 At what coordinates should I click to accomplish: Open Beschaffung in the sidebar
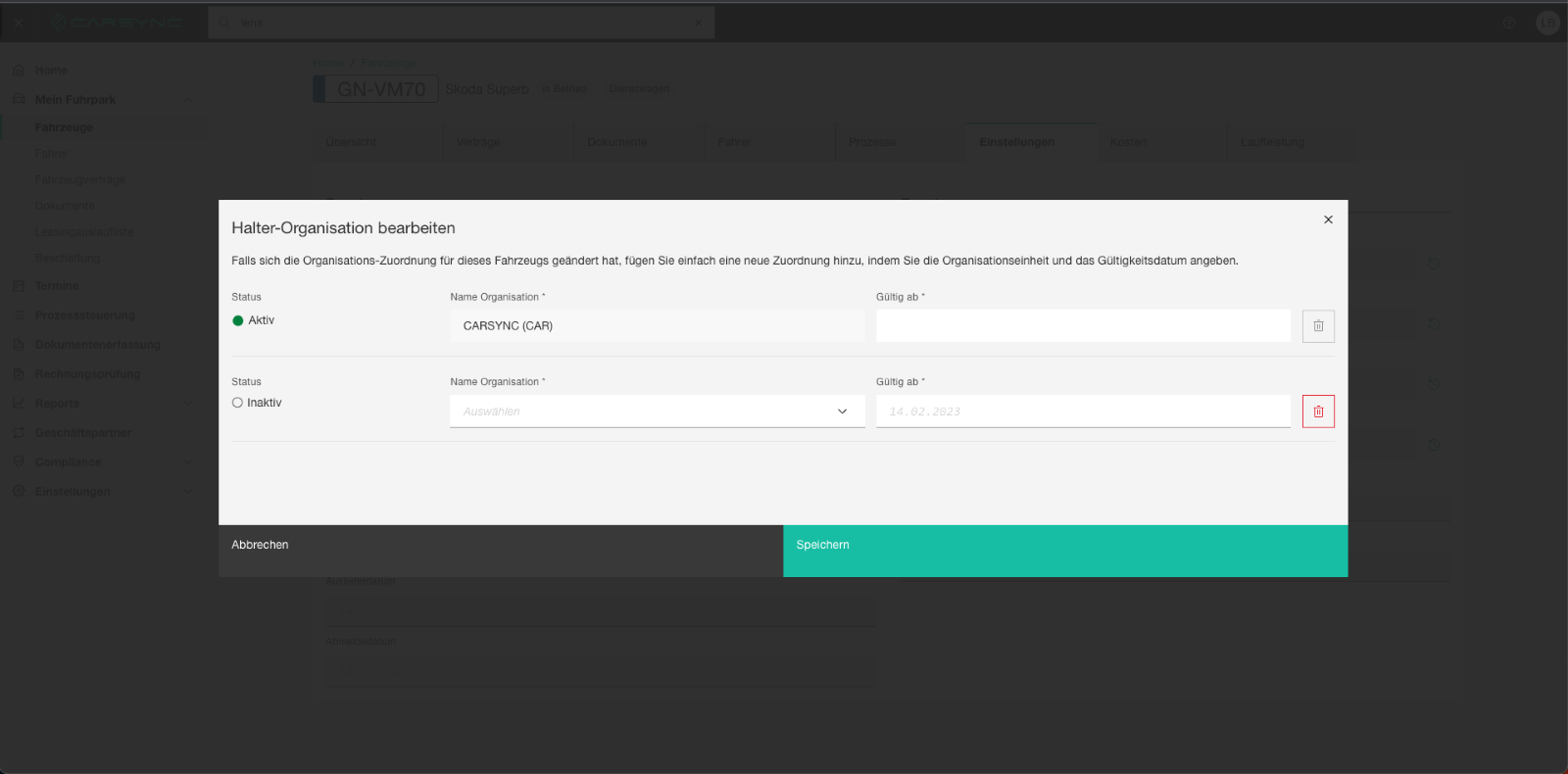tap(68, 259)
